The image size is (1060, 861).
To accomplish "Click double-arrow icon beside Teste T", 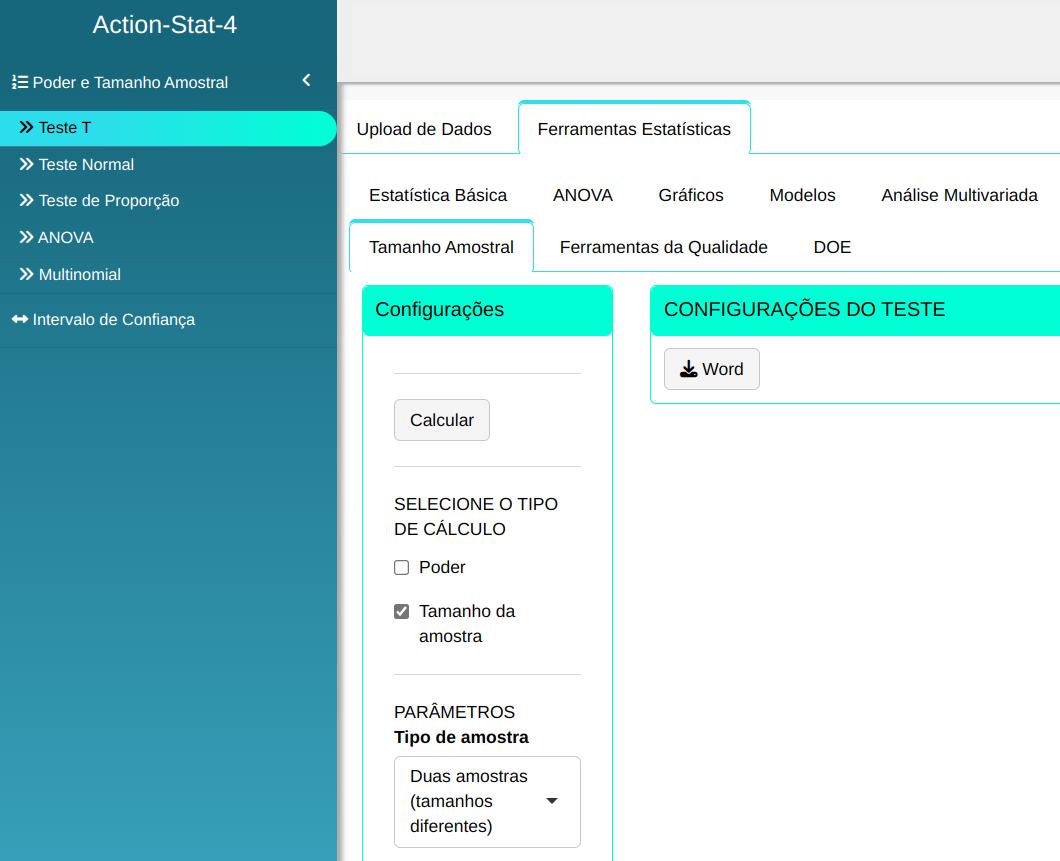I will click(26, 128).
